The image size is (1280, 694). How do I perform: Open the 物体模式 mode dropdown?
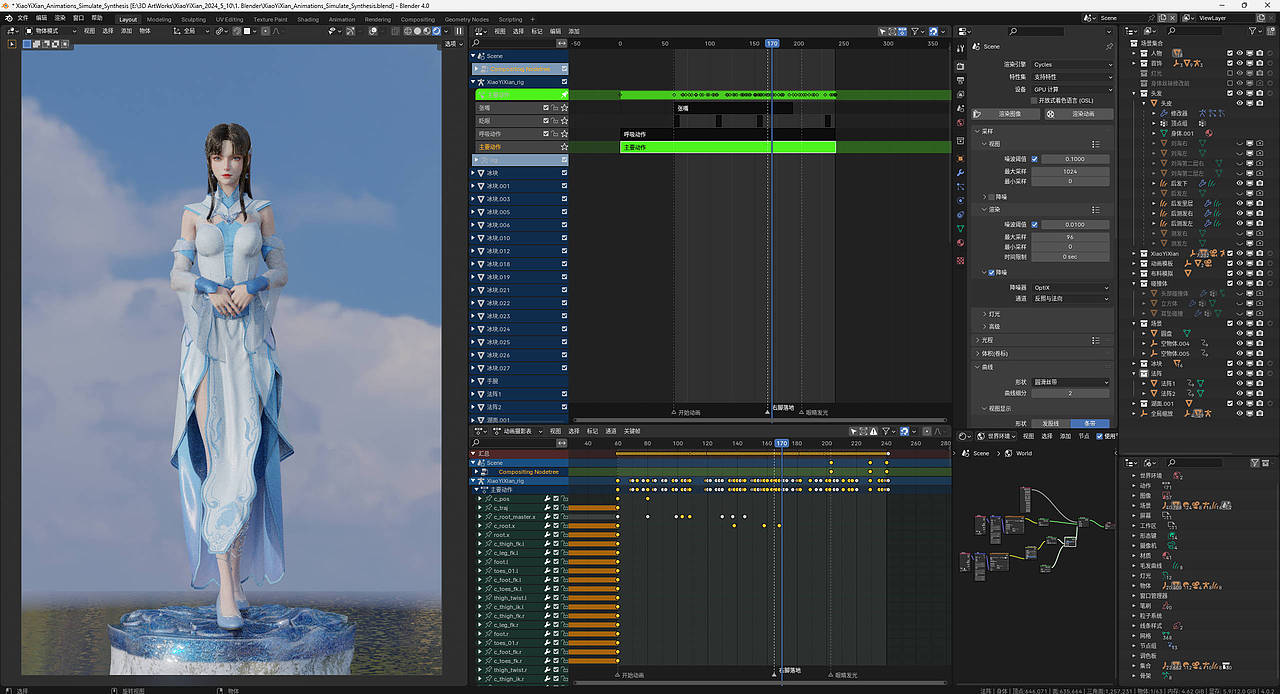(50, 31)
